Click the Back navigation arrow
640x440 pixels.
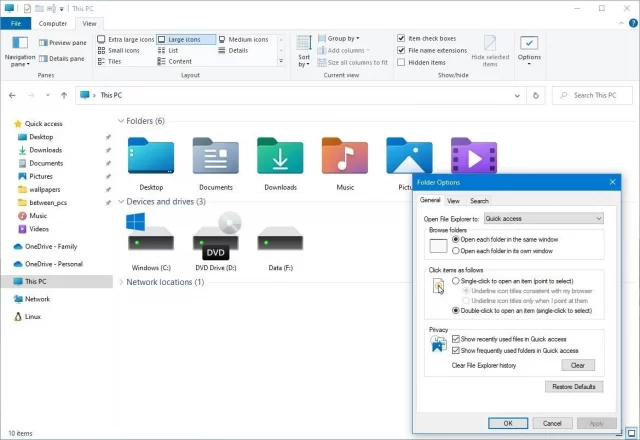pos(12,95)
